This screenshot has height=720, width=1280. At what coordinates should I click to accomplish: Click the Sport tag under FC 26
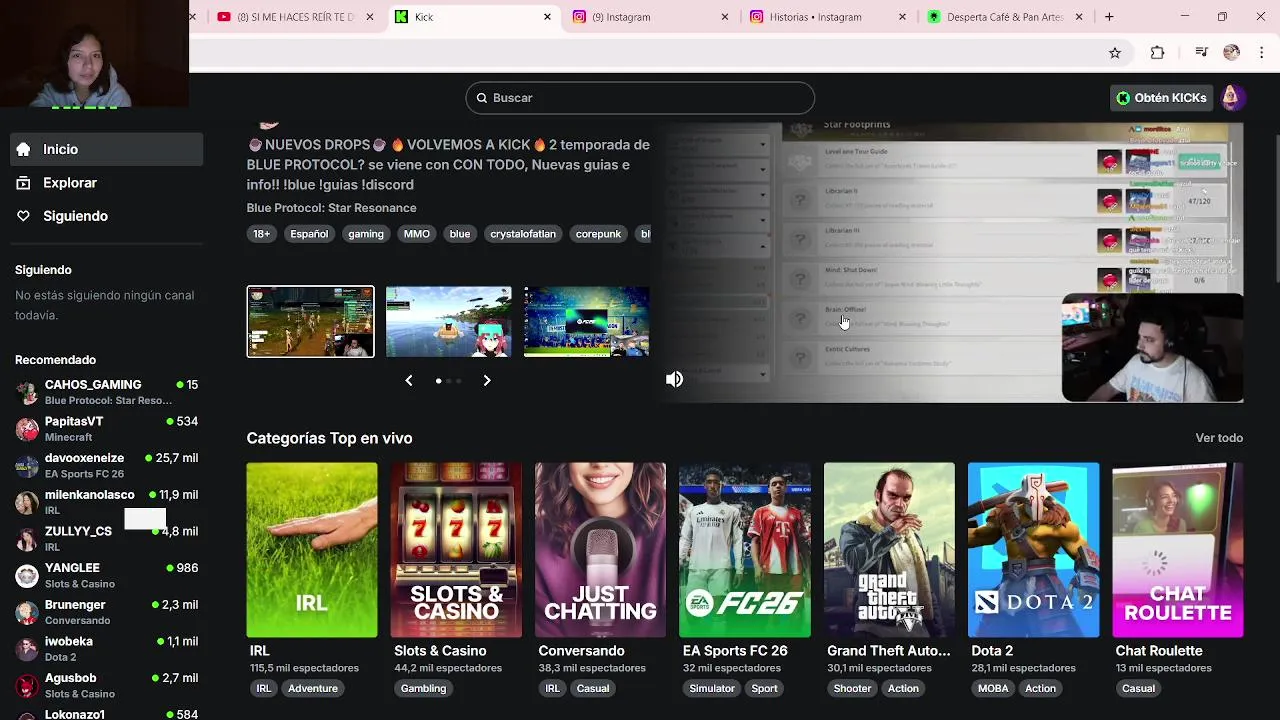765,688
